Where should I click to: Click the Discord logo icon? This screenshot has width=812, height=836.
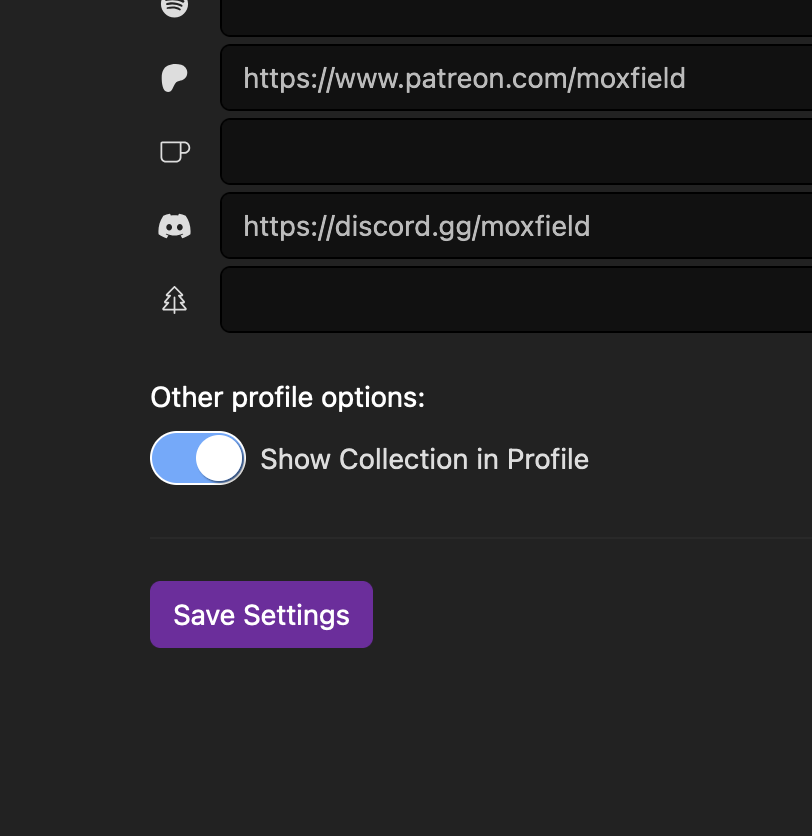174,226
